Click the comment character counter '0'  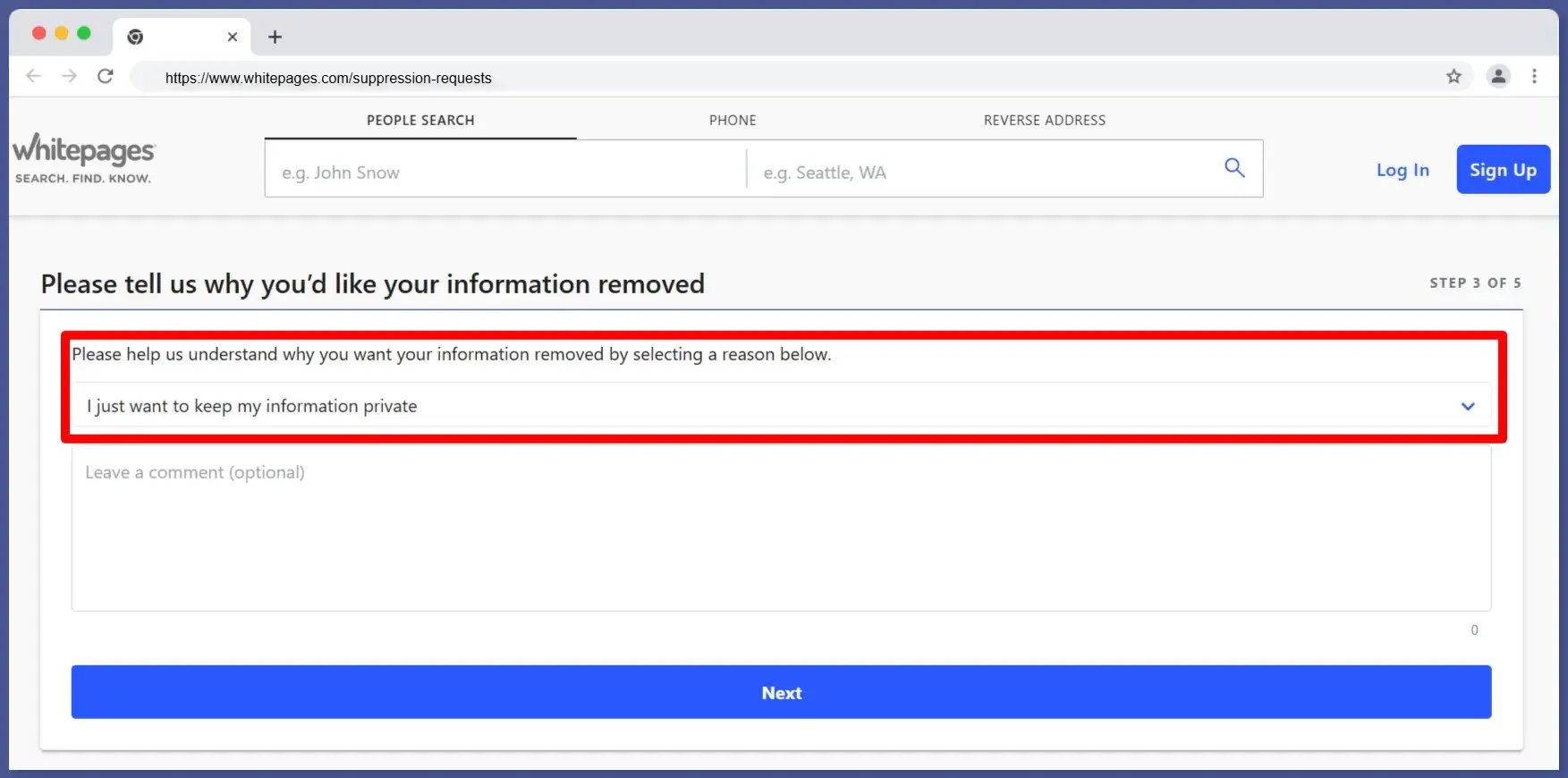(1474, 630)
